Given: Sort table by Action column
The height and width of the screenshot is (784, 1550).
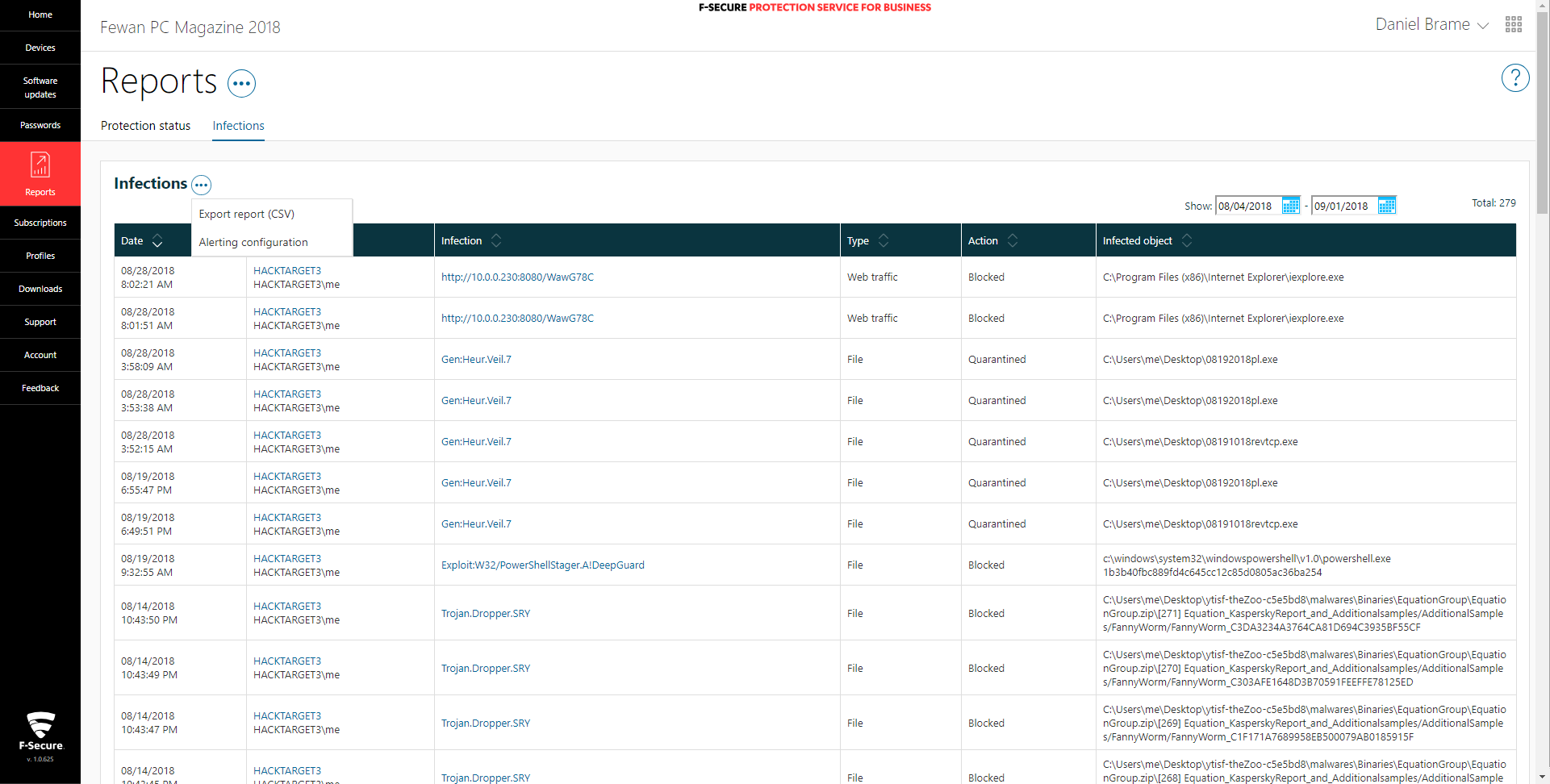Looking at the screenshot, I should click(1013, 240).
